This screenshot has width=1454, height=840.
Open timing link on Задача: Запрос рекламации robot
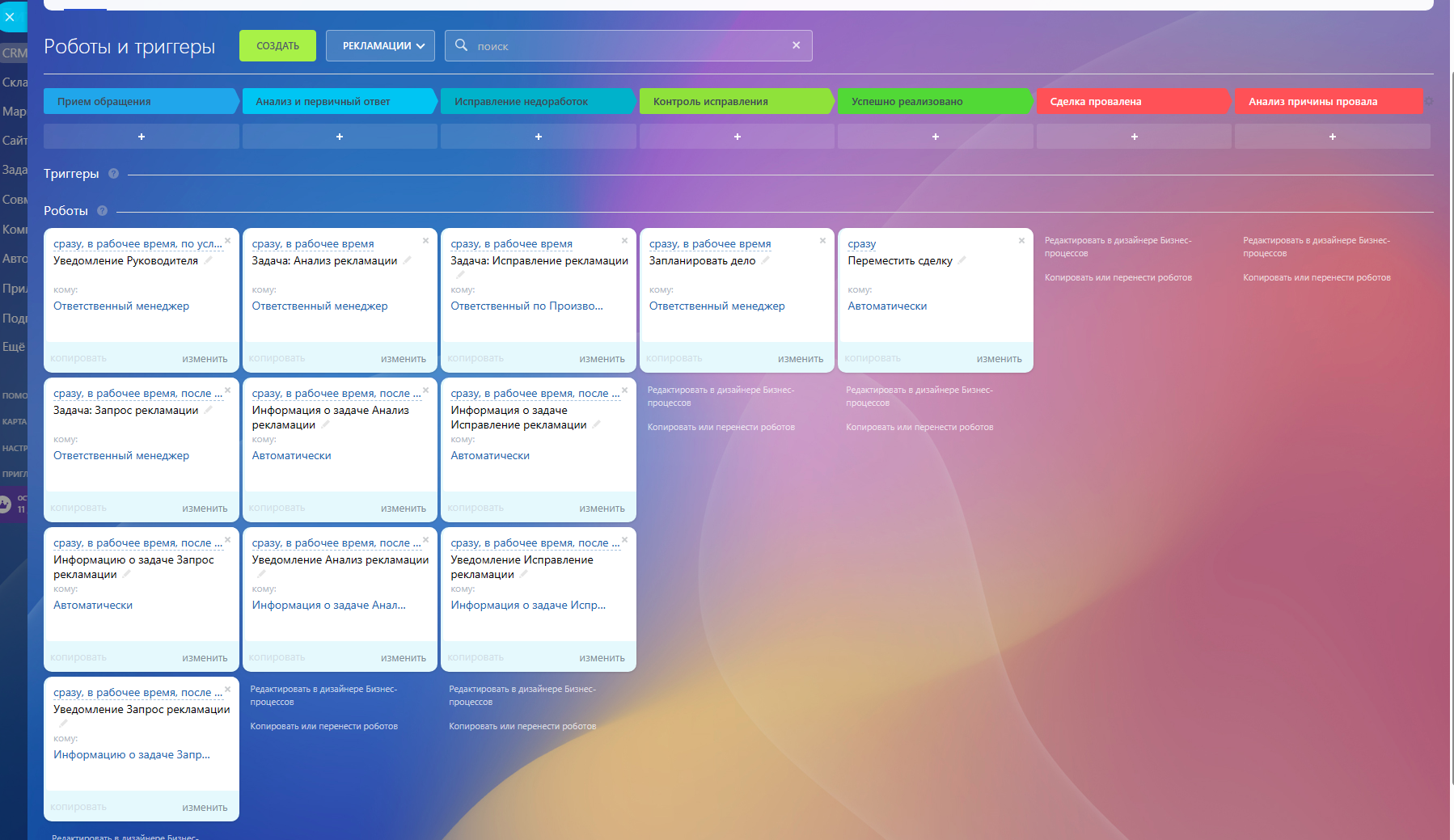[x=137, y=393]
